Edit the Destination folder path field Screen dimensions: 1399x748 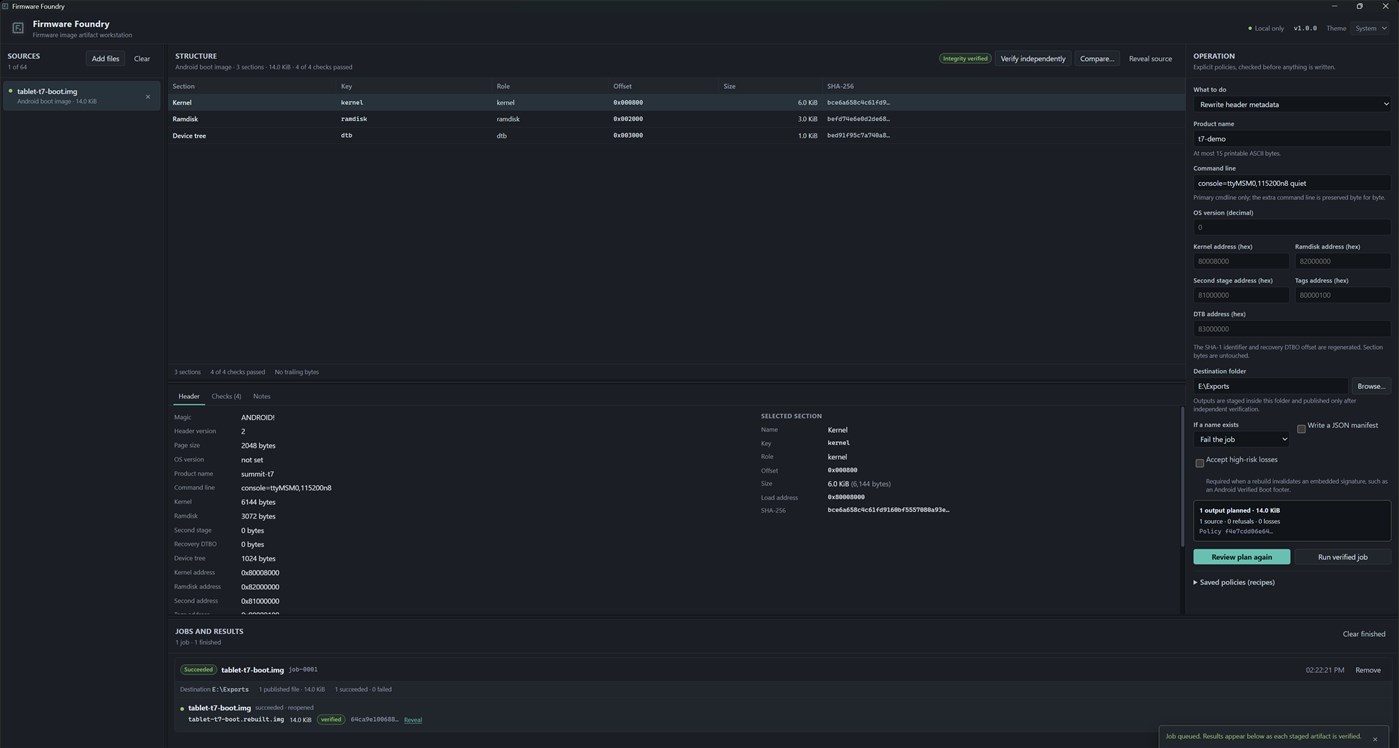click(x=1270, y=386)
